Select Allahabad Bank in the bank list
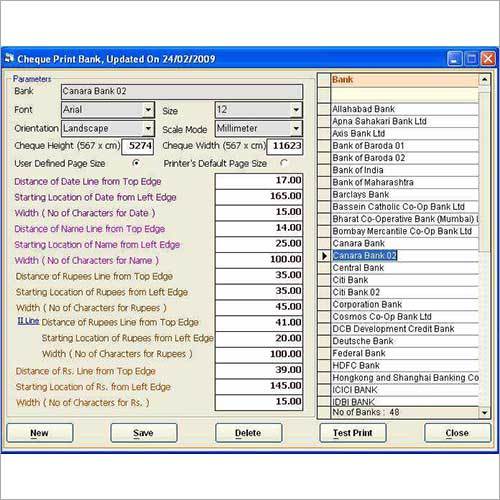 click(405, 109)
